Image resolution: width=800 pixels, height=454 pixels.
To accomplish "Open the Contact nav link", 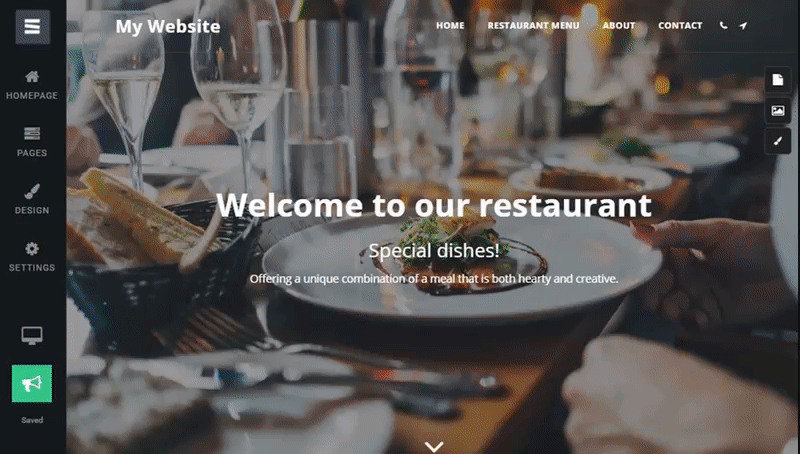I will click(x=680, y=26).
